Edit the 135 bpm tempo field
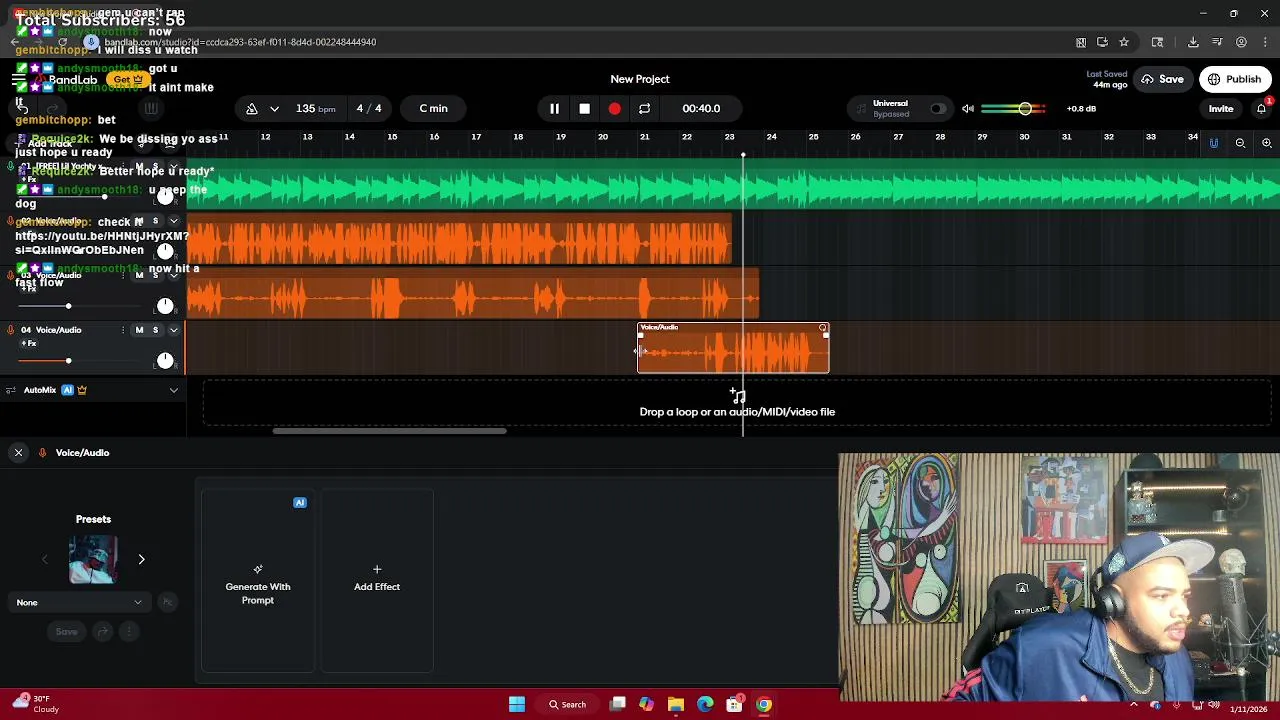The height and width of the screenshot is (720, 1280). [x=315, y=108]
